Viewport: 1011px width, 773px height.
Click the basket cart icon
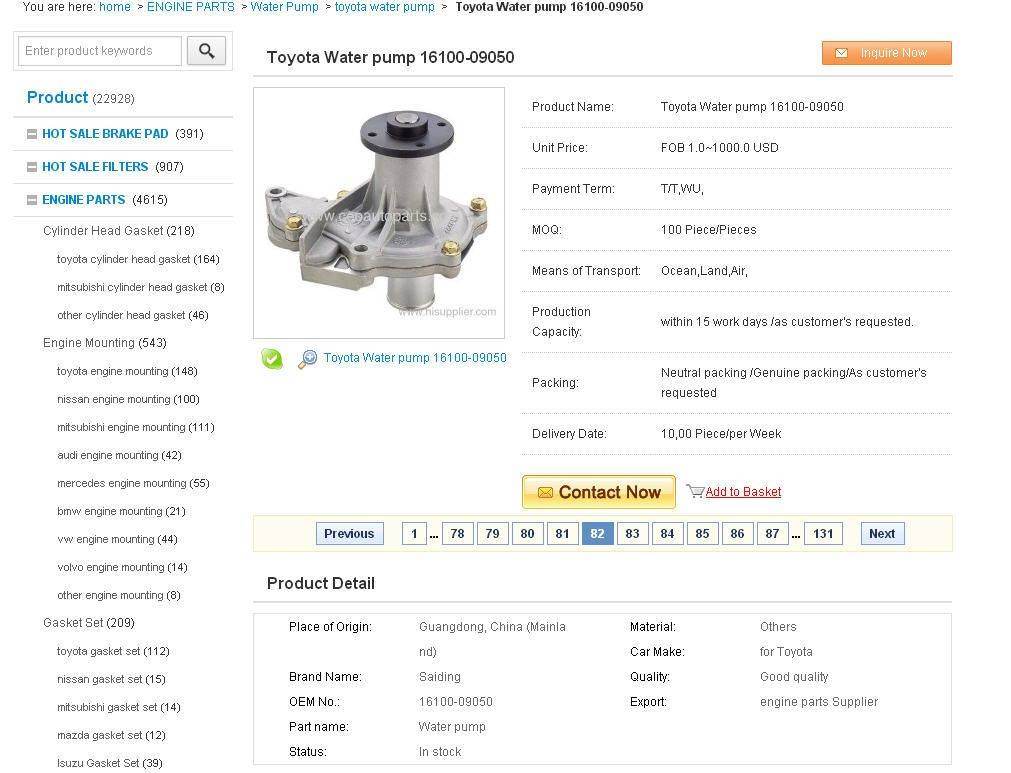point(695,491)
